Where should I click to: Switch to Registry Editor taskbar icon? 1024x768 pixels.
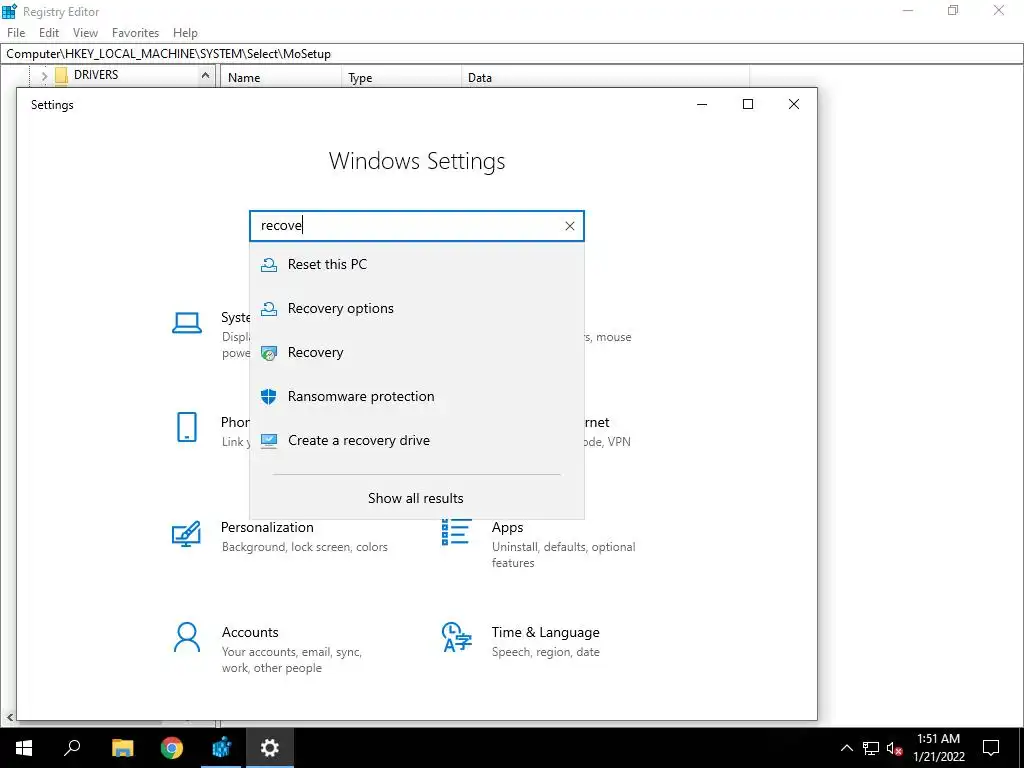221,748
